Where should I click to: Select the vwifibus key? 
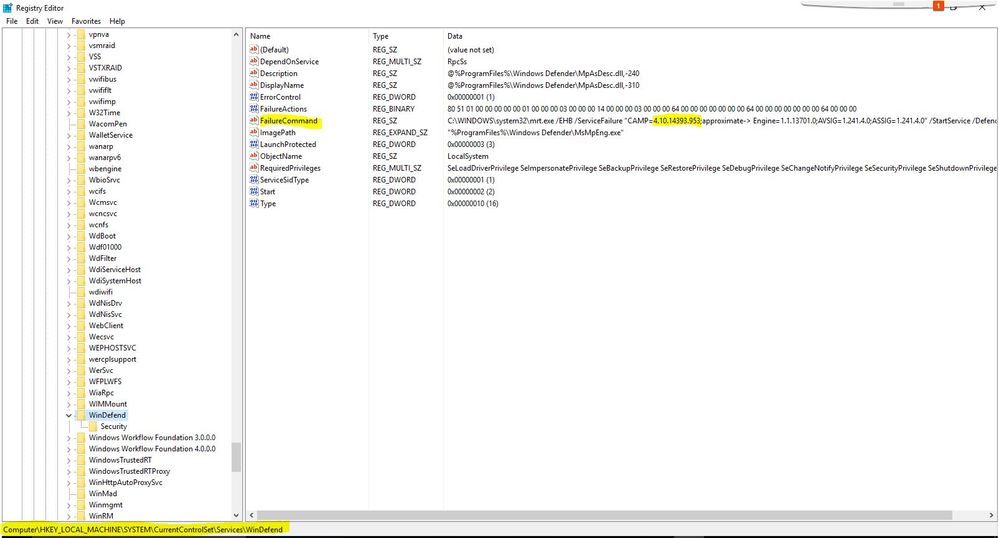(x=103, y=79)
